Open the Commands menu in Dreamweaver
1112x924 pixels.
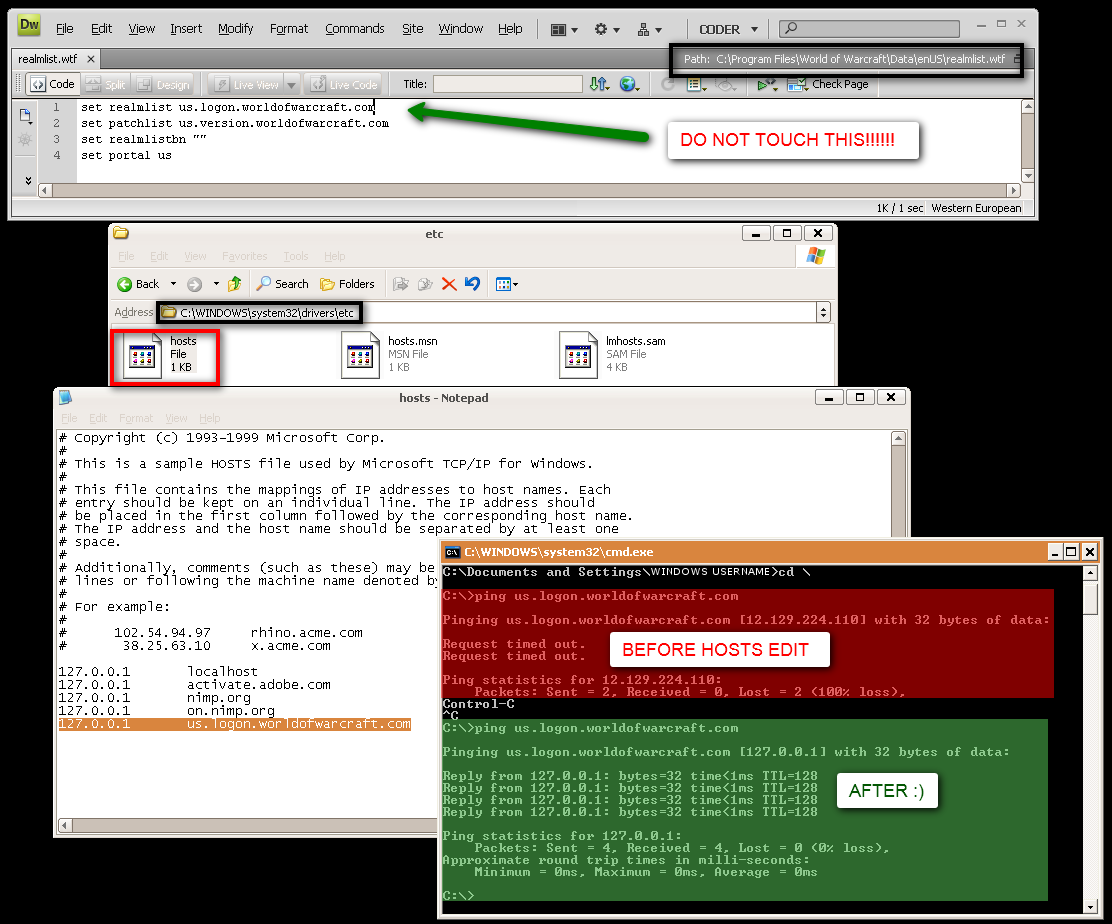click(x=354, y=29)
